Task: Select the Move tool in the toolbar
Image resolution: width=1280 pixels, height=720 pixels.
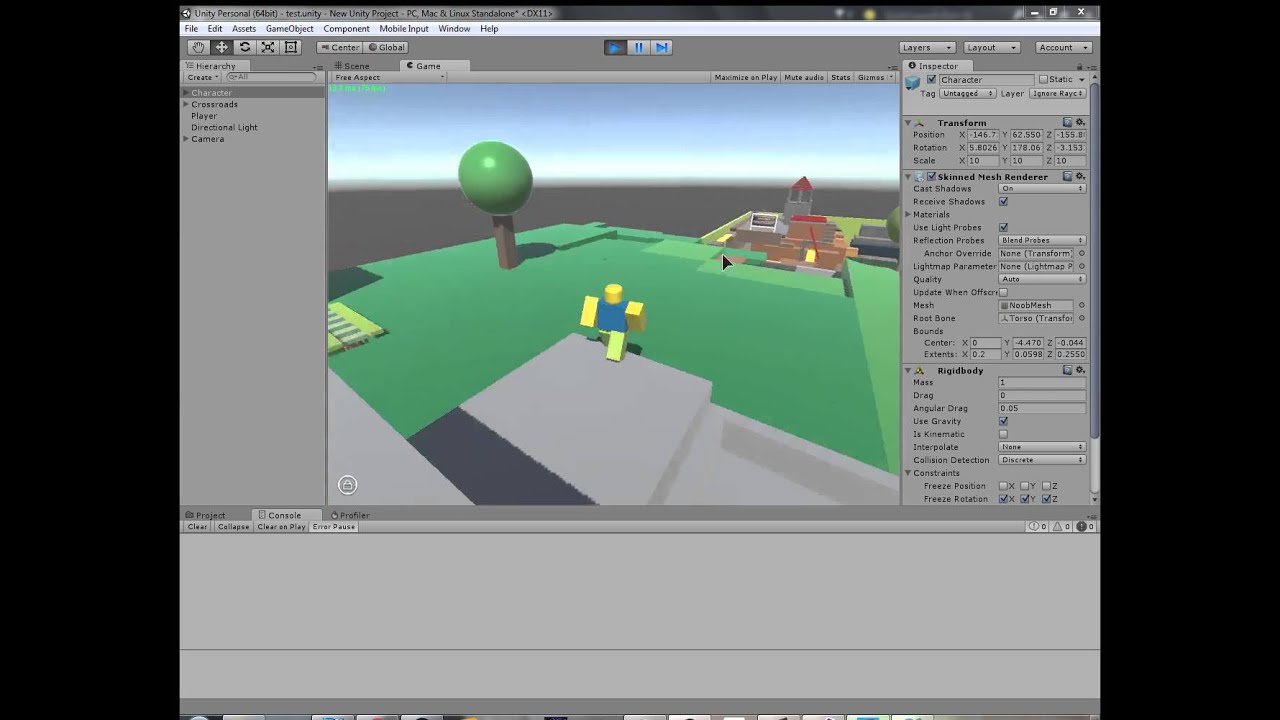Action: (221, 47)
